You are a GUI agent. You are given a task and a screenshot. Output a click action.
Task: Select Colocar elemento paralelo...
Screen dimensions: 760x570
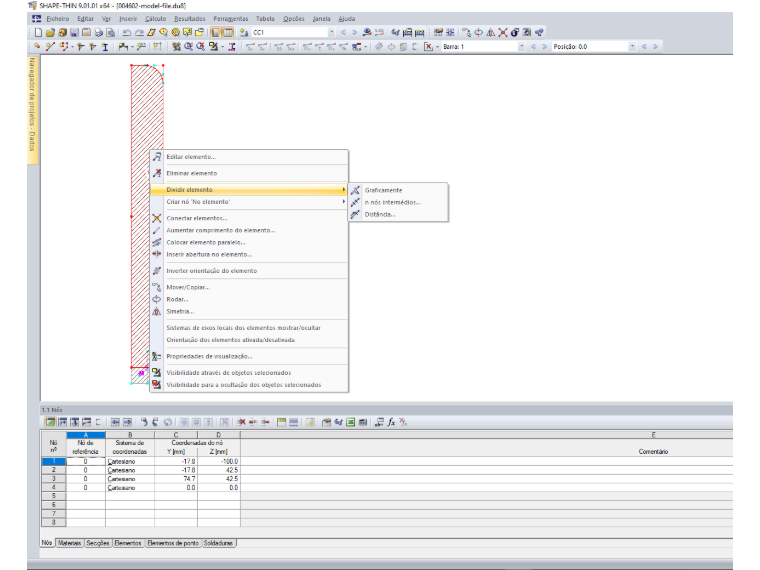tap(249, 242)
